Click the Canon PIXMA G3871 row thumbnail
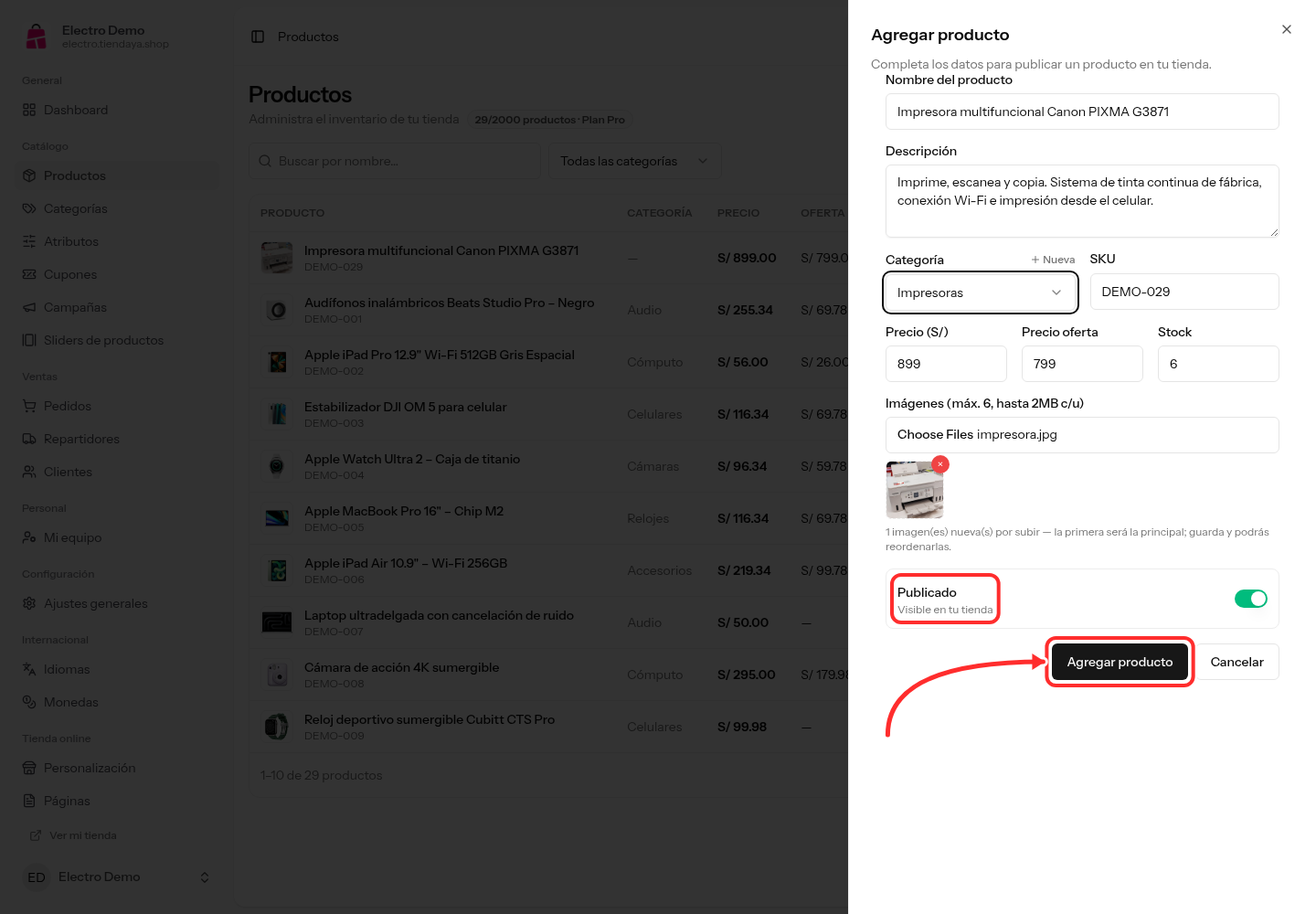Viewport: 1316px width, 914px height. [x=277, y=258]
